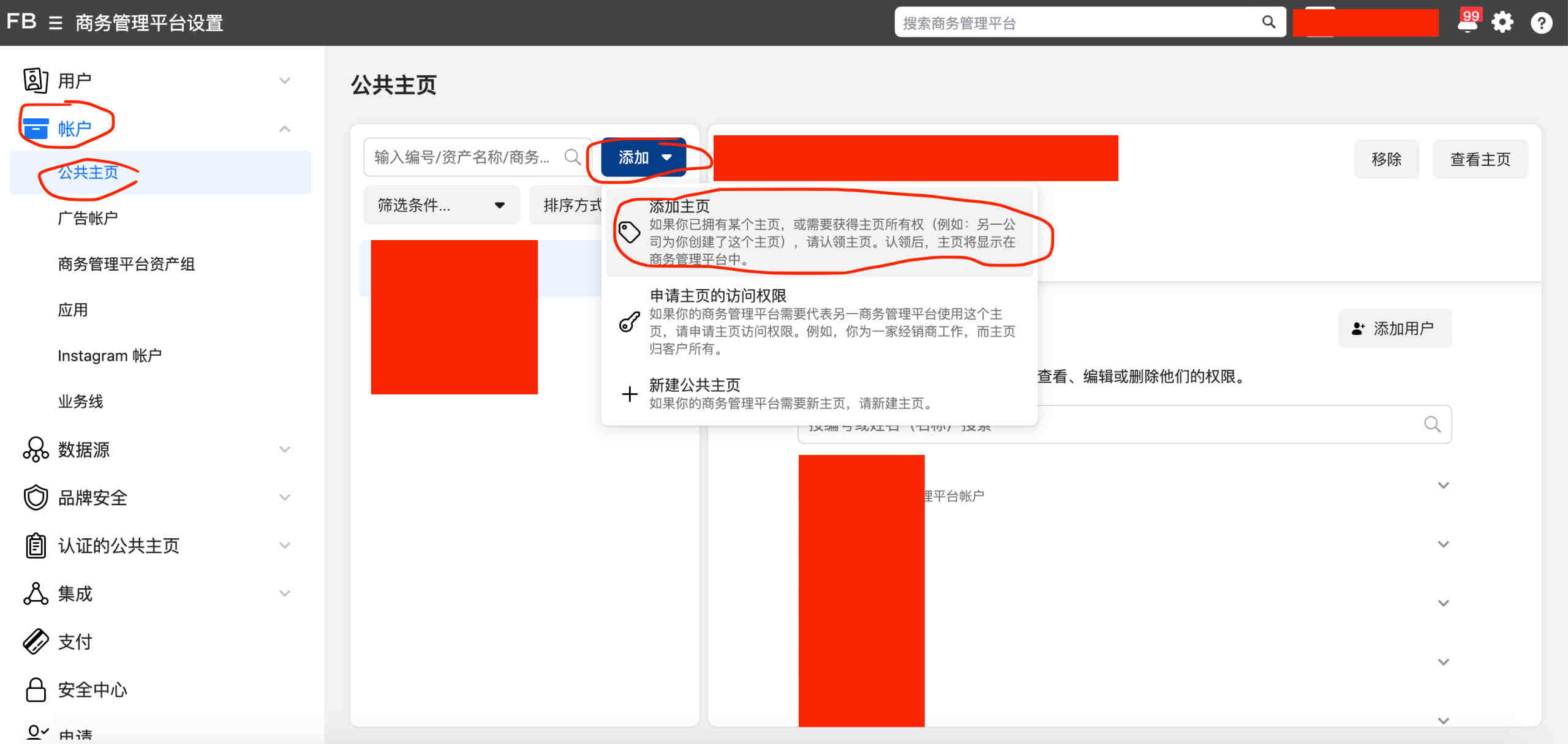Select 业务线 in the sidebar
The width and height of the screenshot is (1568, 744).
coord(80,402)
